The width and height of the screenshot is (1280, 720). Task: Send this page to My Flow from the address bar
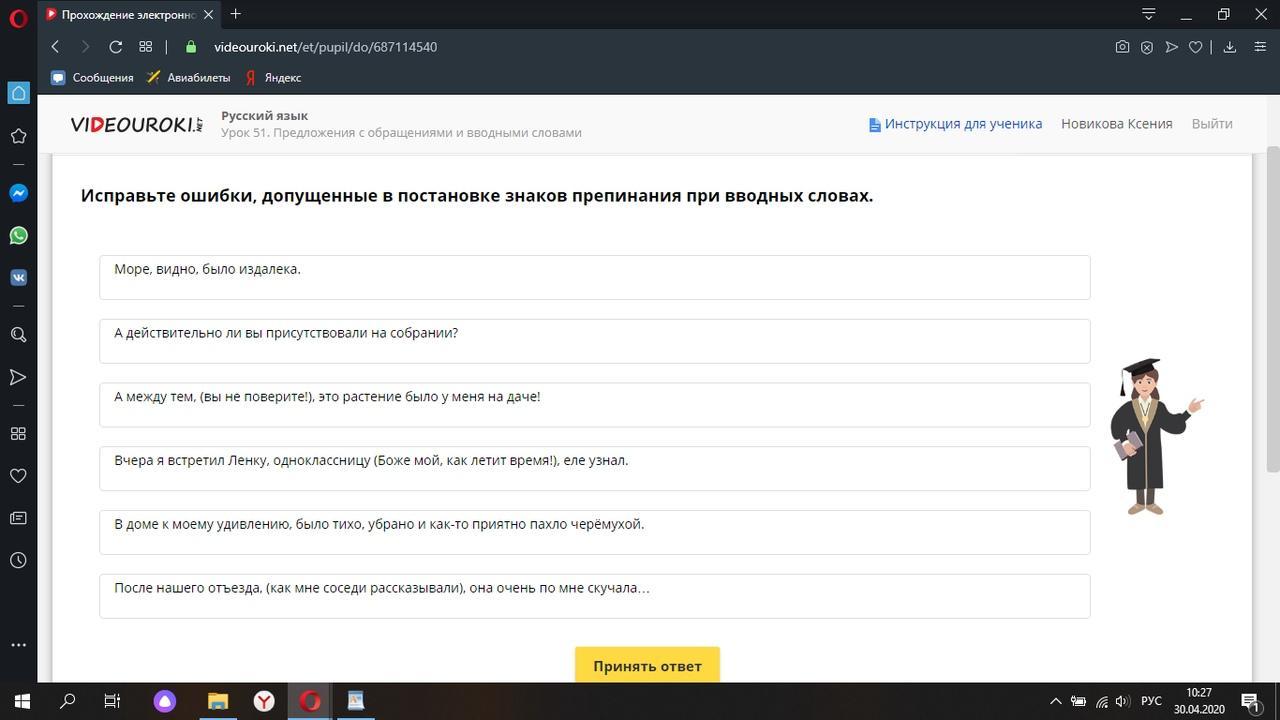(1171, 47)
